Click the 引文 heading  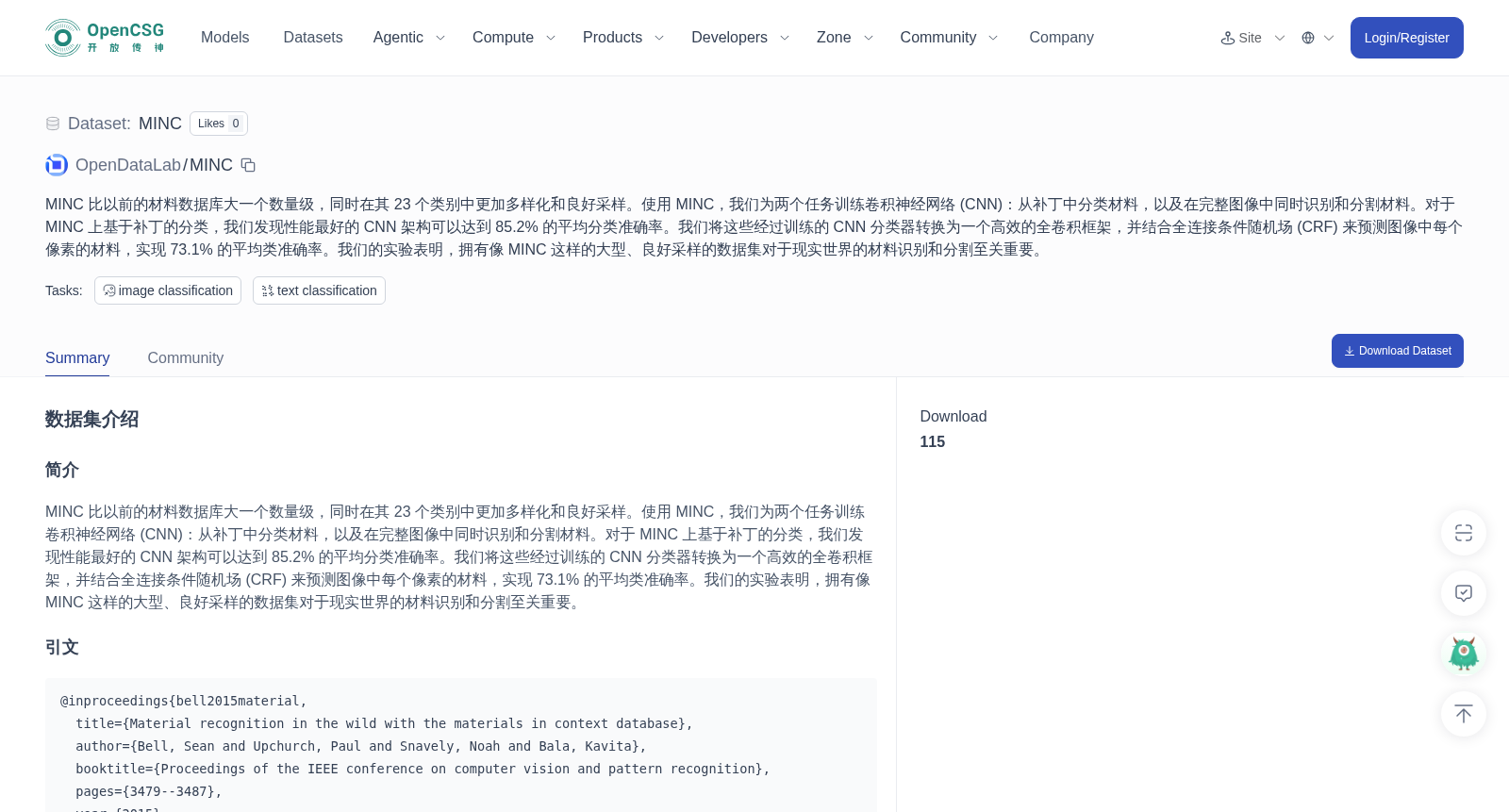point(62,647)
